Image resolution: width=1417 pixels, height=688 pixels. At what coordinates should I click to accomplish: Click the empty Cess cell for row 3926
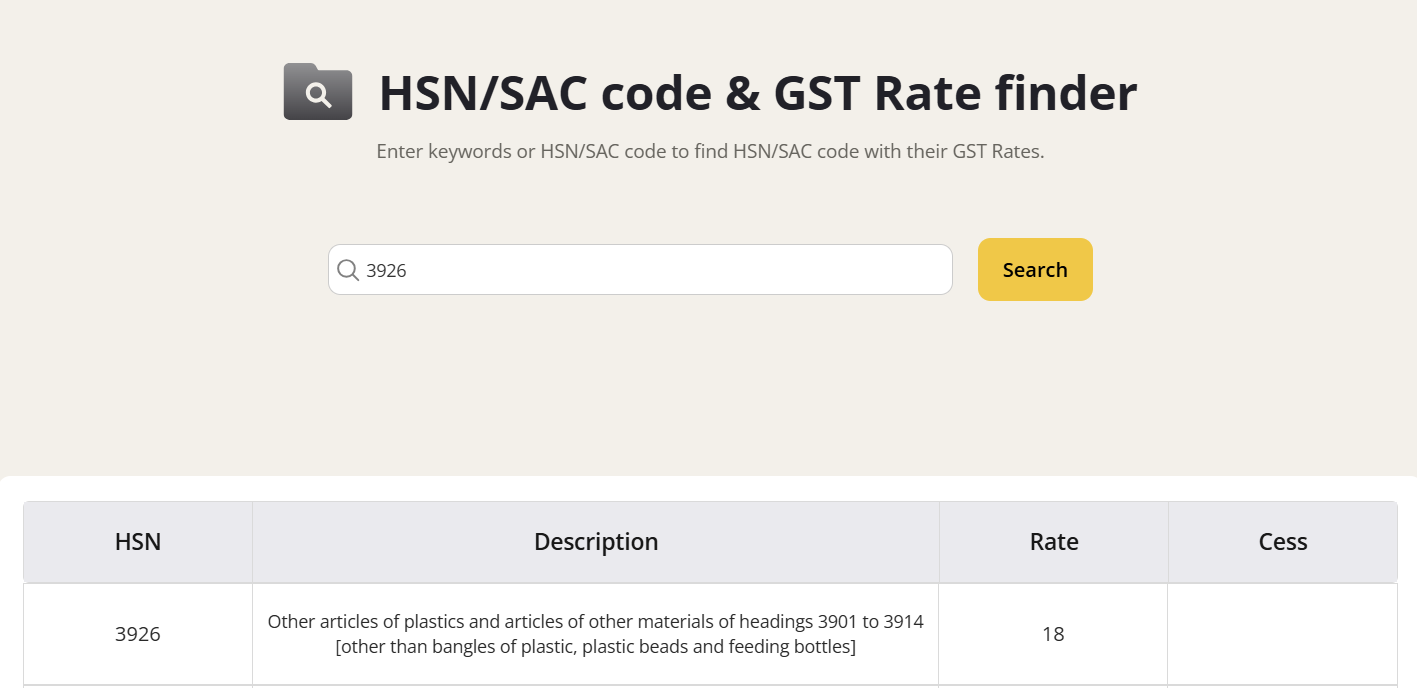point(1282,633)
